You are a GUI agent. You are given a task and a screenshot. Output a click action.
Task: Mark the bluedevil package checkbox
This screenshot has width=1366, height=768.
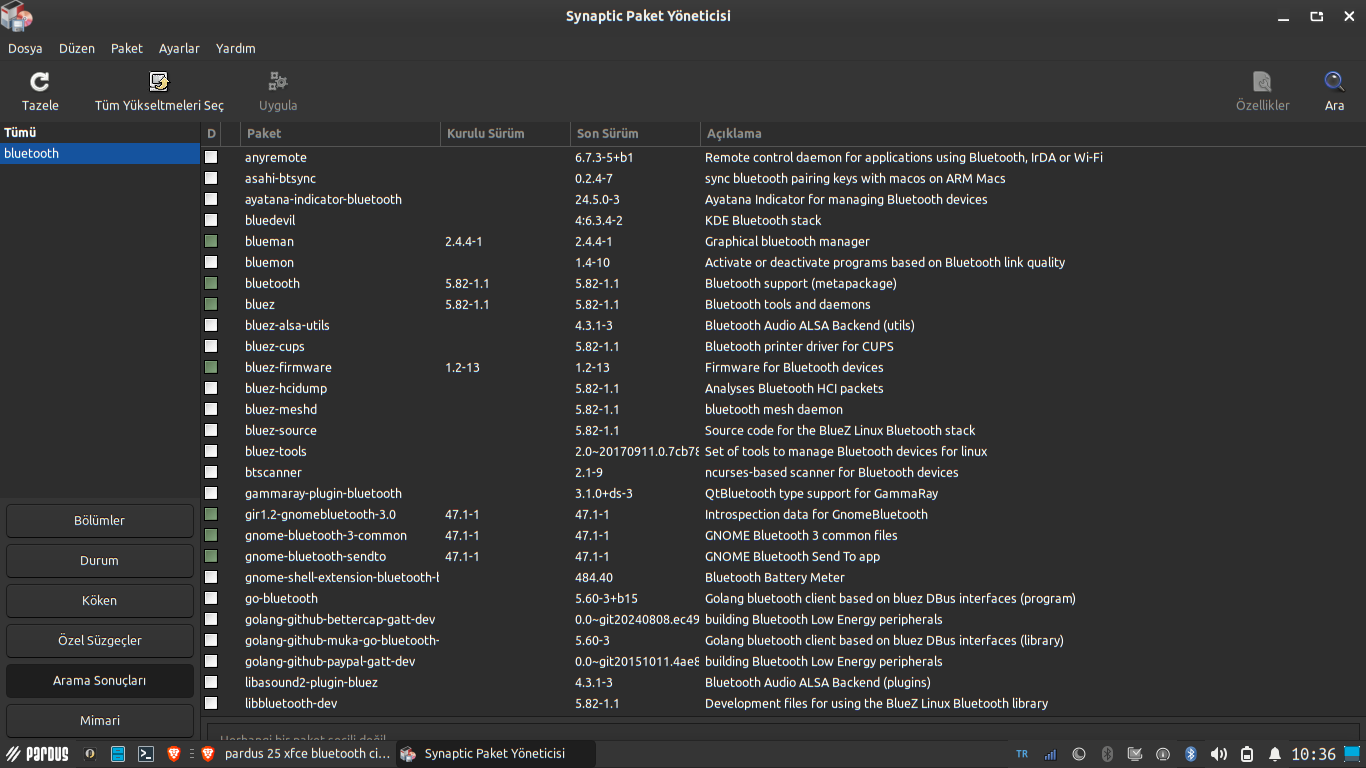click(211, 220)
